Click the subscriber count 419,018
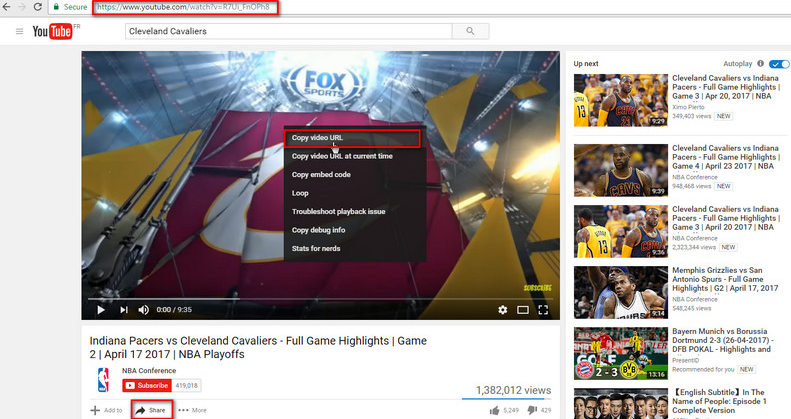 click(x=187, y=386)
